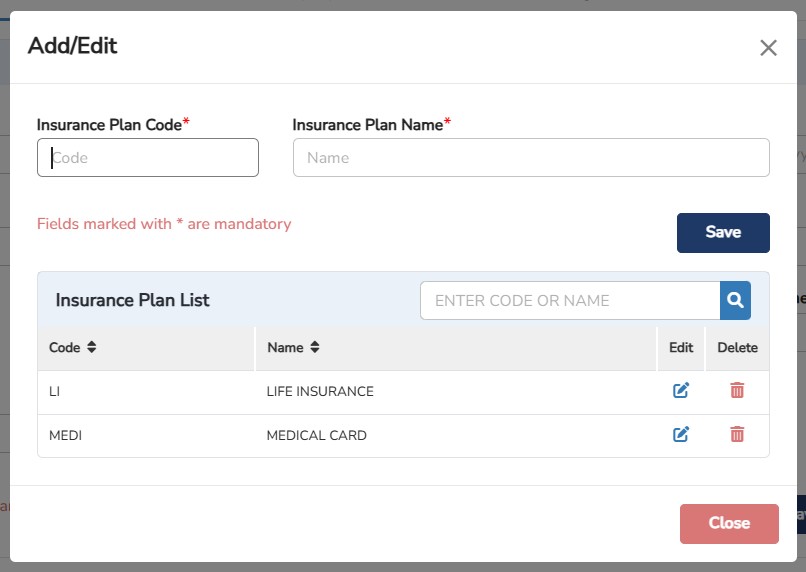This screenshot has height=572, width=806.
Task: Click the Insurance Plan List heading
Action: [133, 300]
